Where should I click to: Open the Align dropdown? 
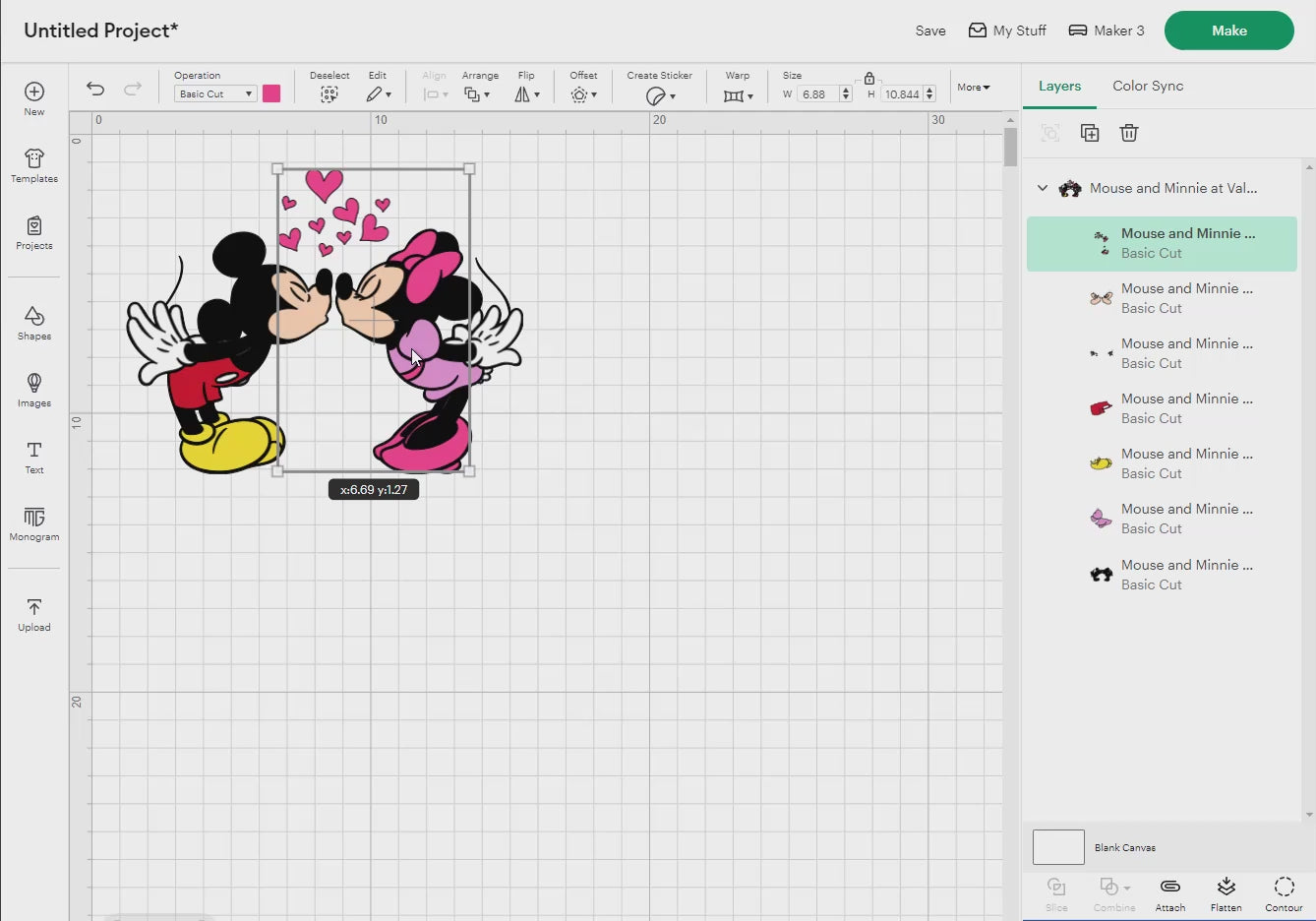tap(435, 94)
